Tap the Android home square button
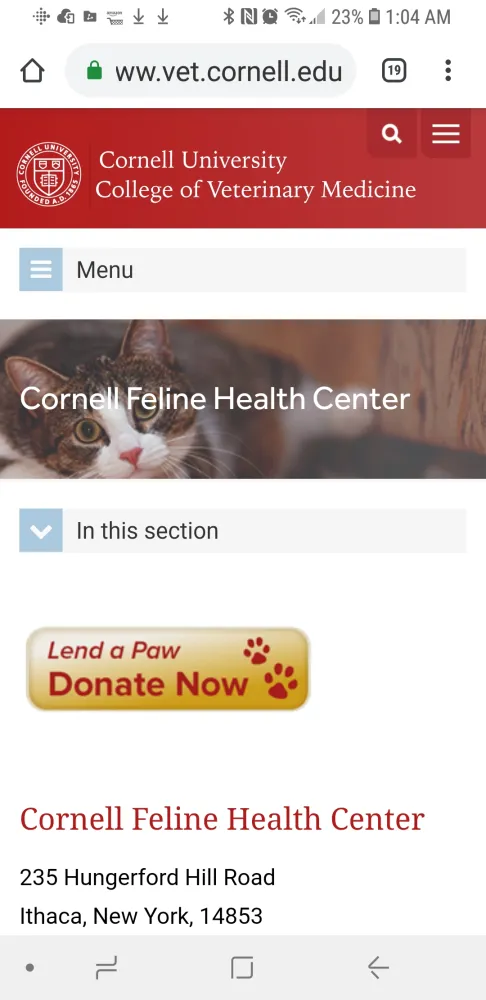The width and height of the screenshot is (486, 1000). coord(242,967)
